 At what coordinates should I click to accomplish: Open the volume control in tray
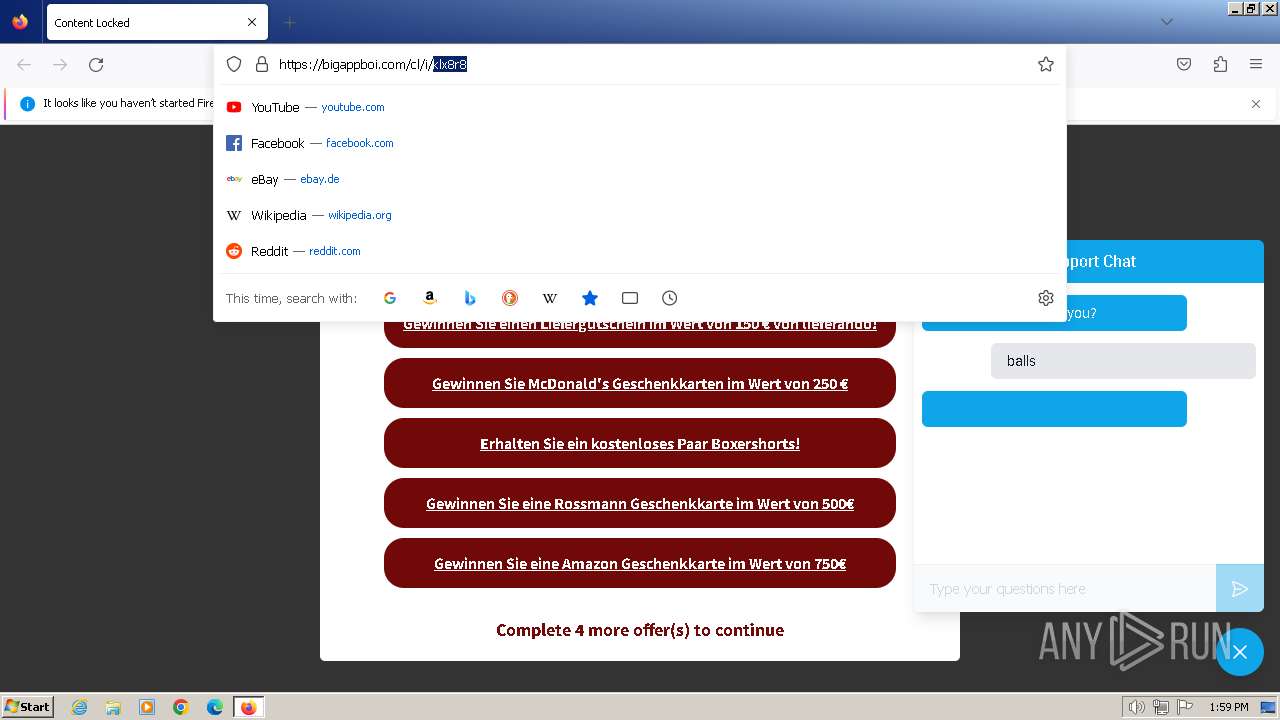point(1137,707)
